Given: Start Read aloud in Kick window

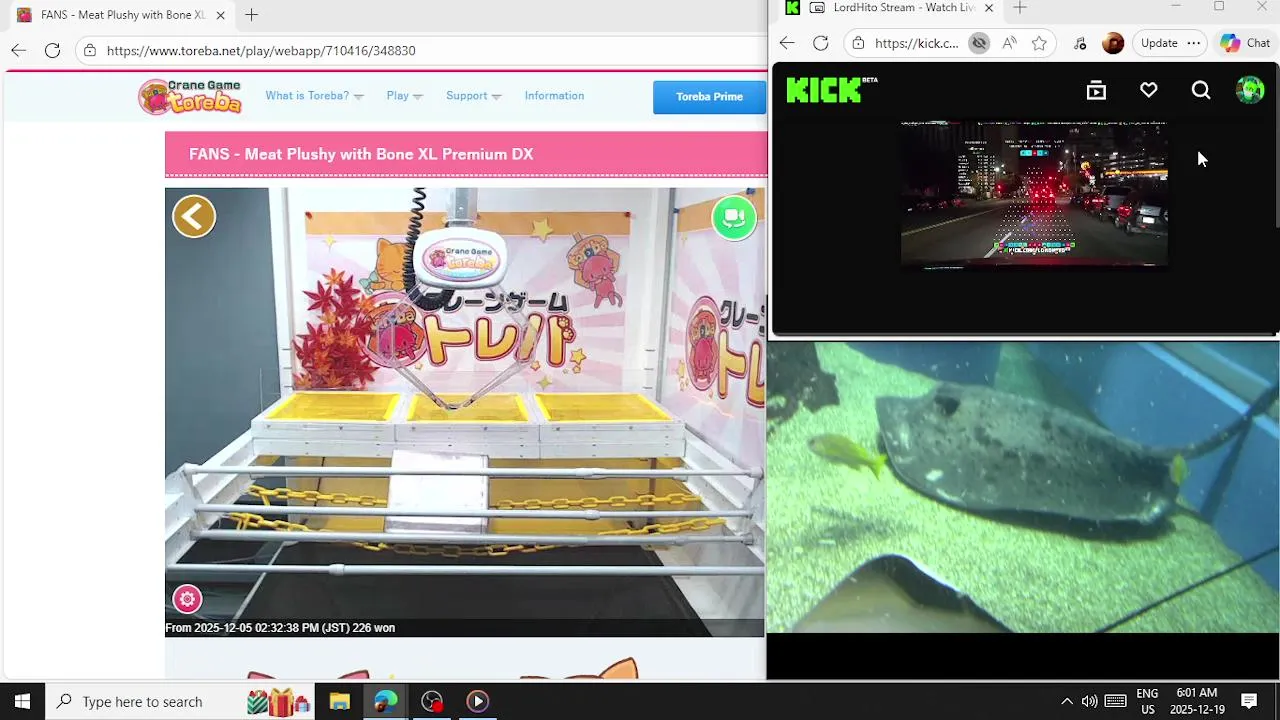Looking at the screenshot, I should (1009, 43).
